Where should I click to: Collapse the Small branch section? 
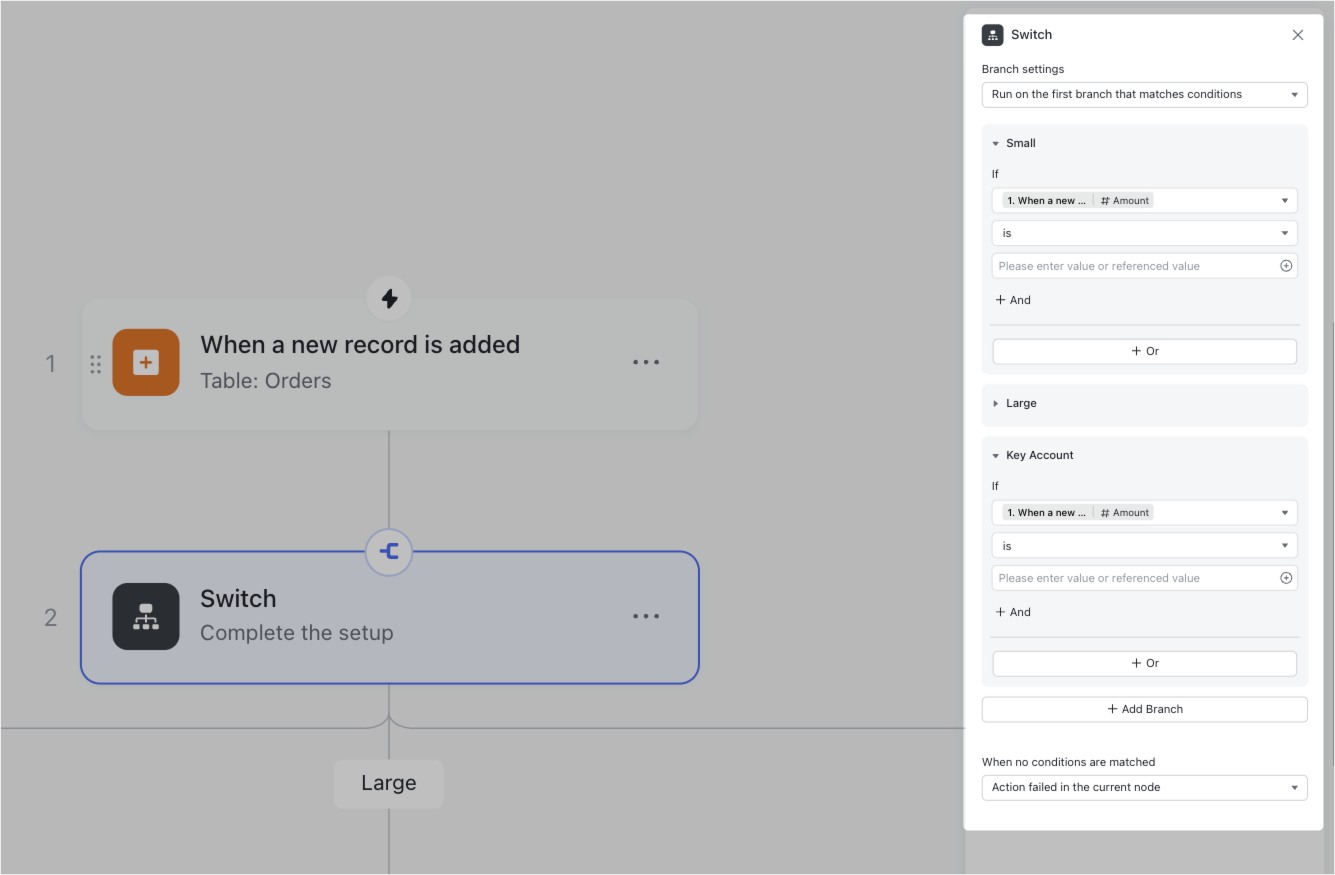pyautogui.click(x=996, y=144)
